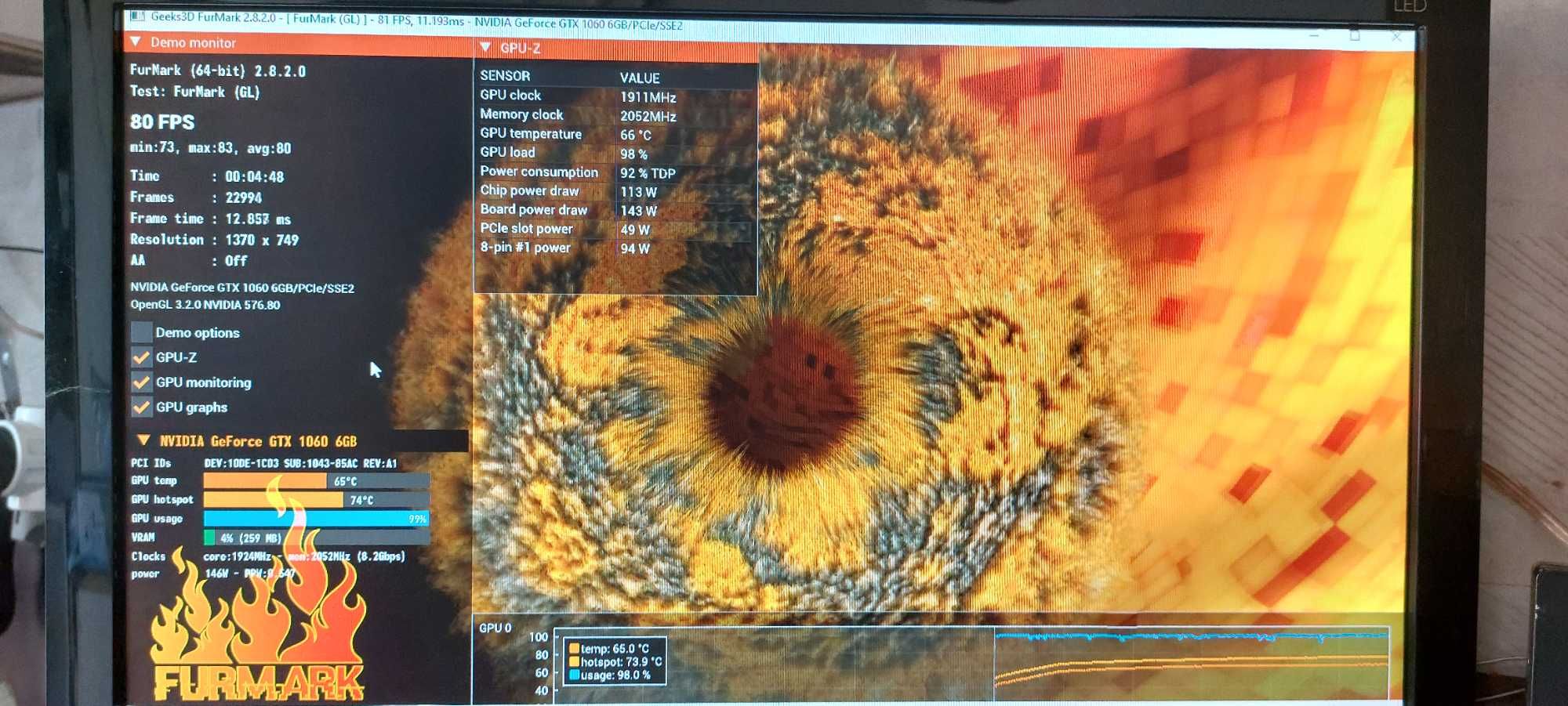Screen dimensions: 1568x706
Task: Click the Frames '22994' value
Action: tap(243, 198)
